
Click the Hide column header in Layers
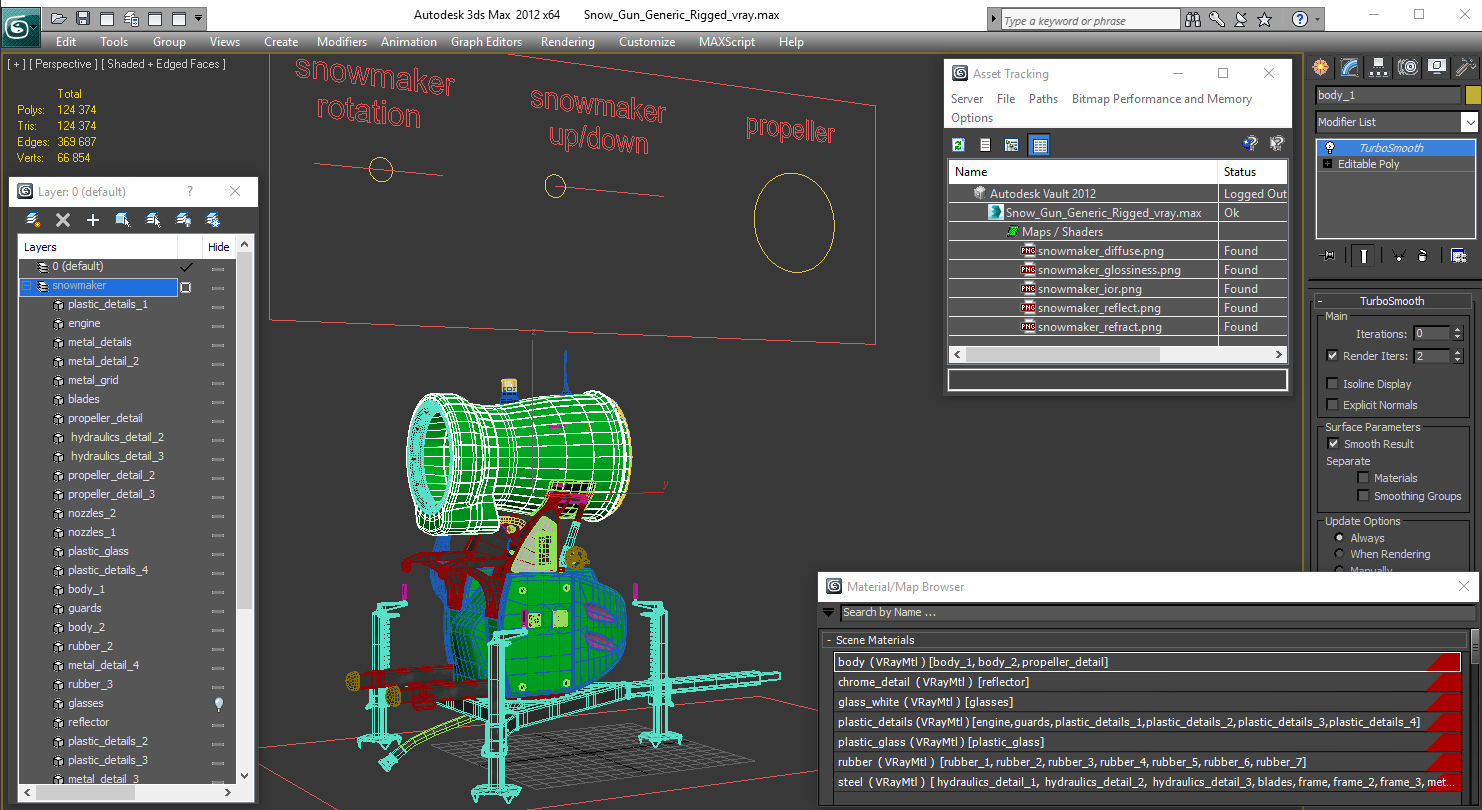pos(219,247)
